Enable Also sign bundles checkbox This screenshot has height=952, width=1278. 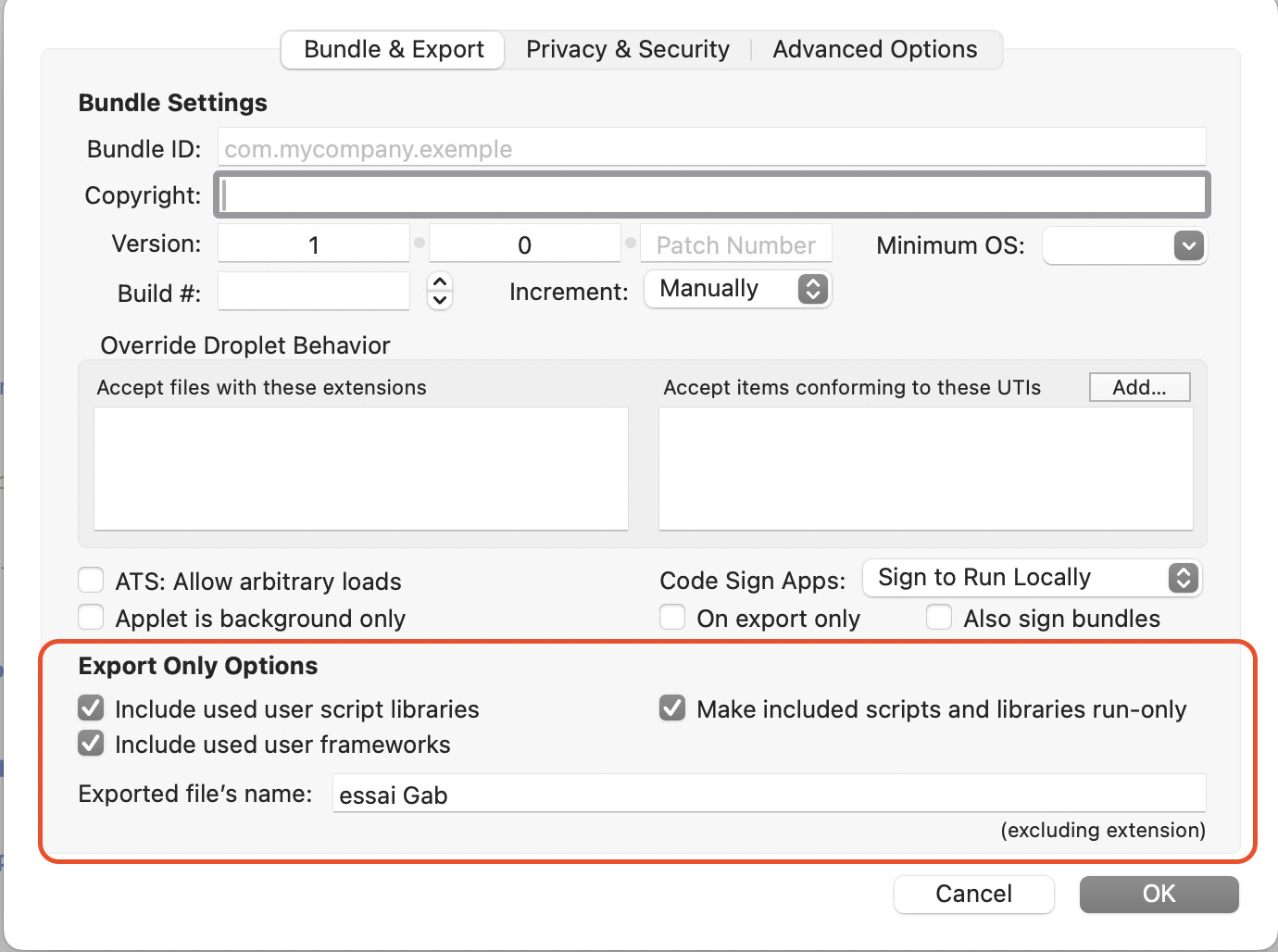click(x=939, y=617)
